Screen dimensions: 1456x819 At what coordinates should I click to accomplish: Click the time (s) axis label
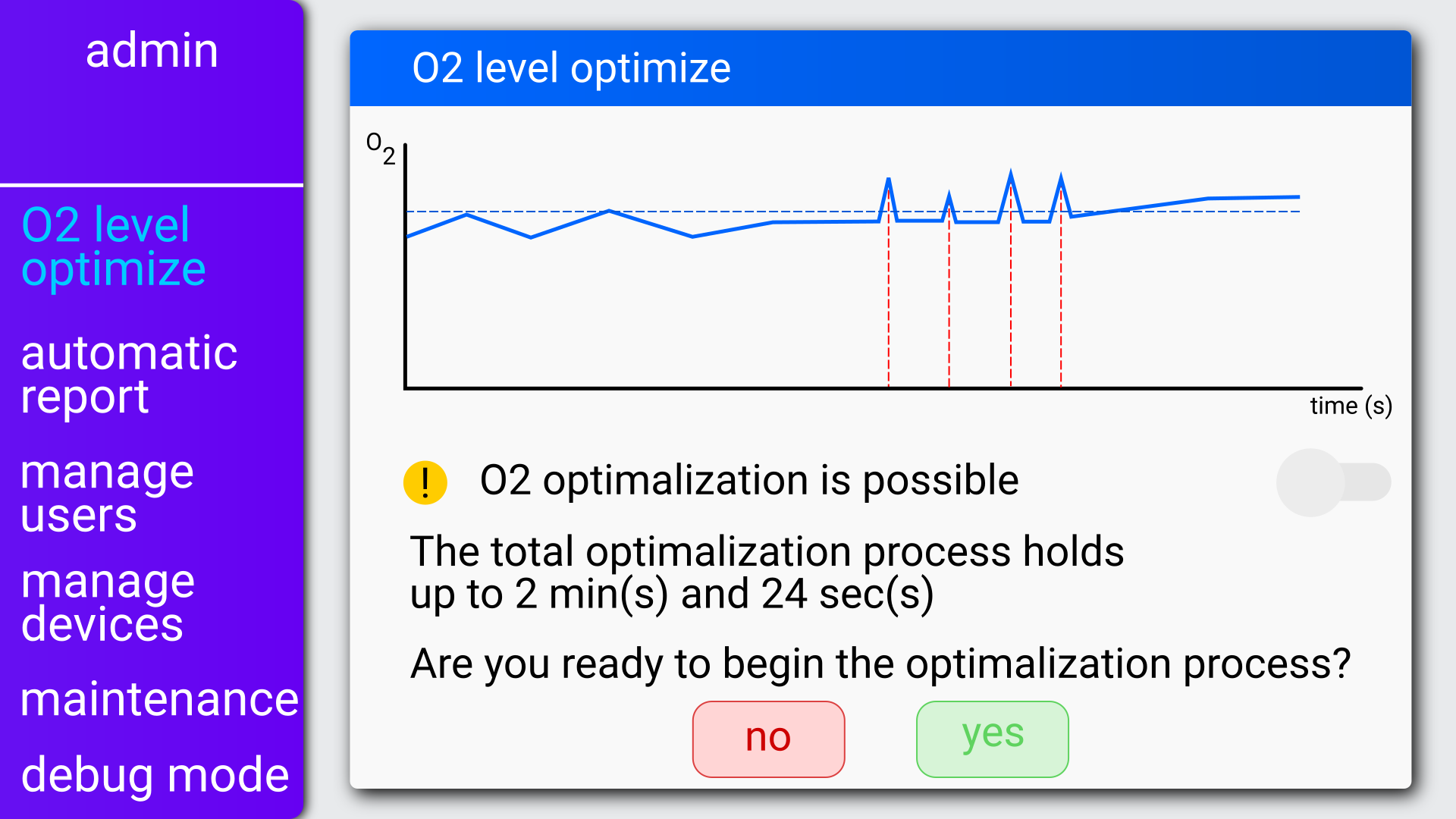[x=1351, y=406]
